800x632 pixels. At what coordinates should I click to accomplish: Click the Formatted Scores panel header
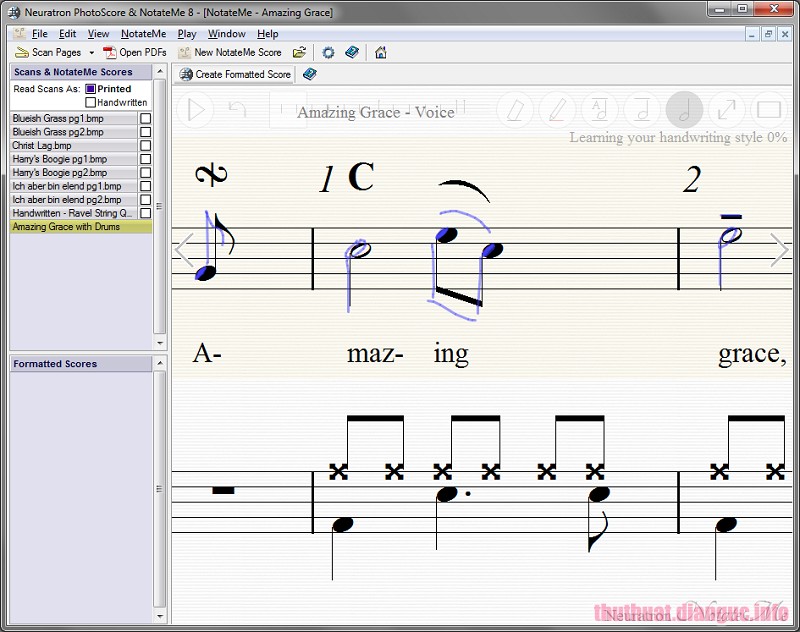pos(81,364)
